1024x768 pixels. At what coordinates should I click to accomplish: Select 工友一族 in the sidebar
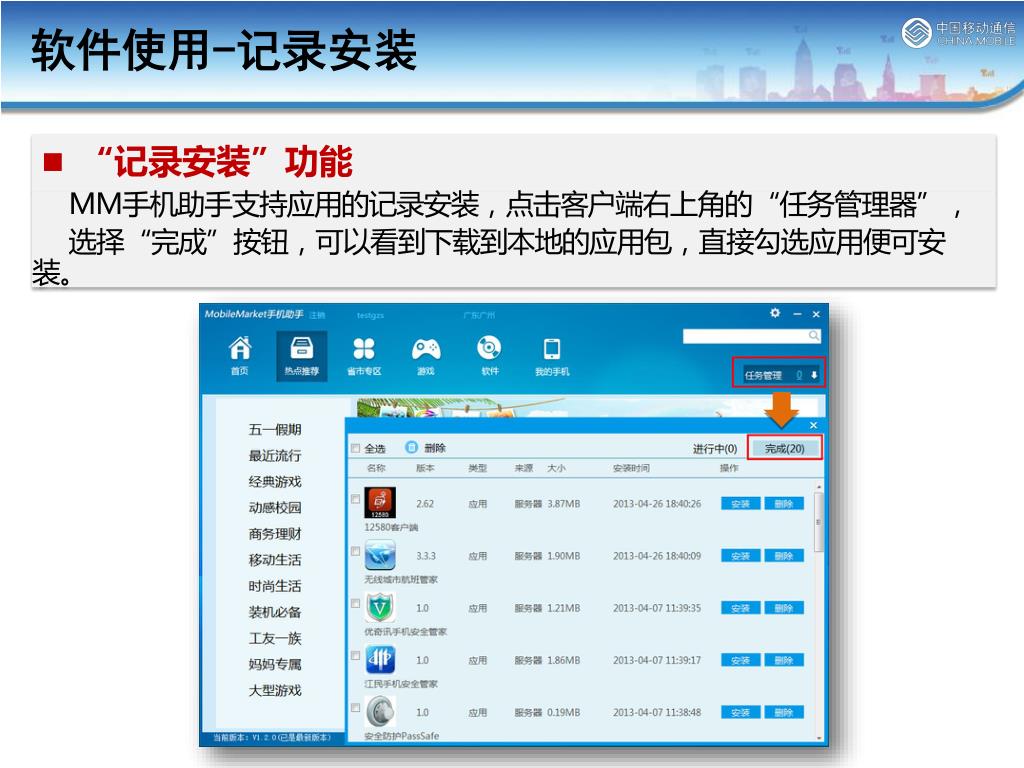(275, 638)
